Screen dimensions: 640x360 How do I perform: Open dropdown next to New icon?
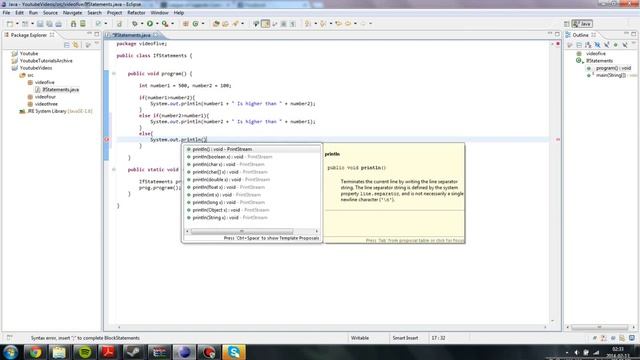(17, 24)
